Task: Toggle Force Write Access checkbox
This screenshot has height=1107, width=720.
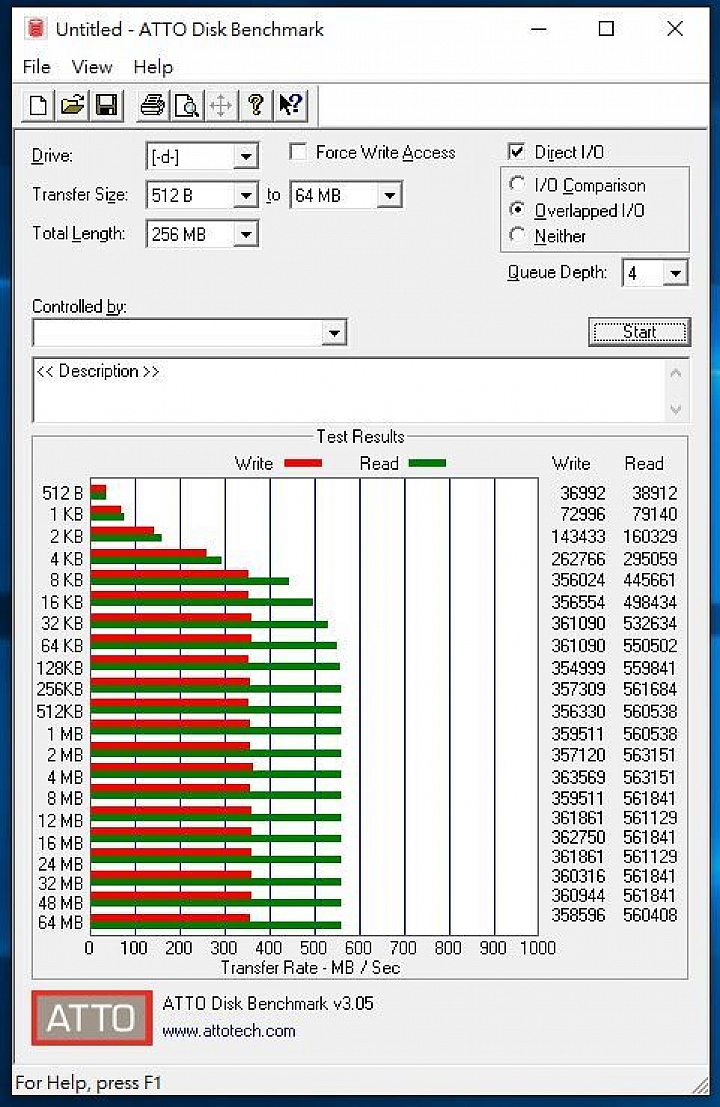Action: pos(299,152)
